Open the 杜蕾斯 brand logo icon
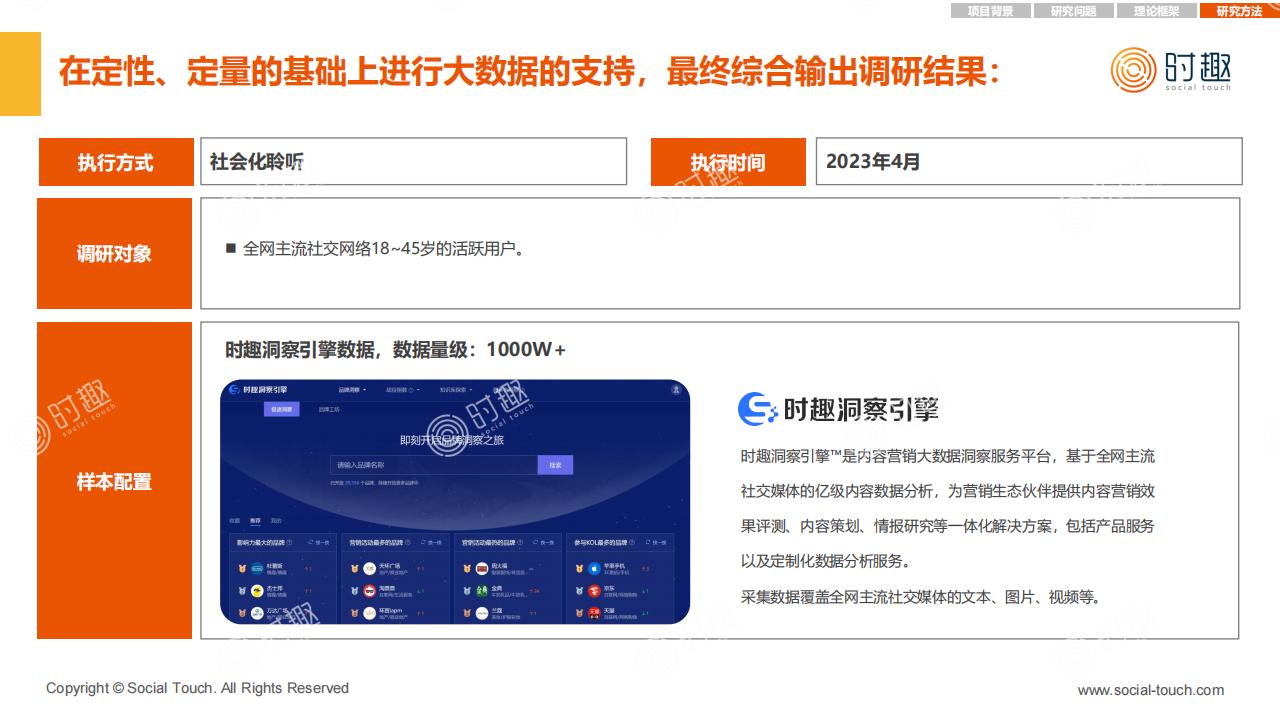1280x720 pixels. [x=257, y=568]
